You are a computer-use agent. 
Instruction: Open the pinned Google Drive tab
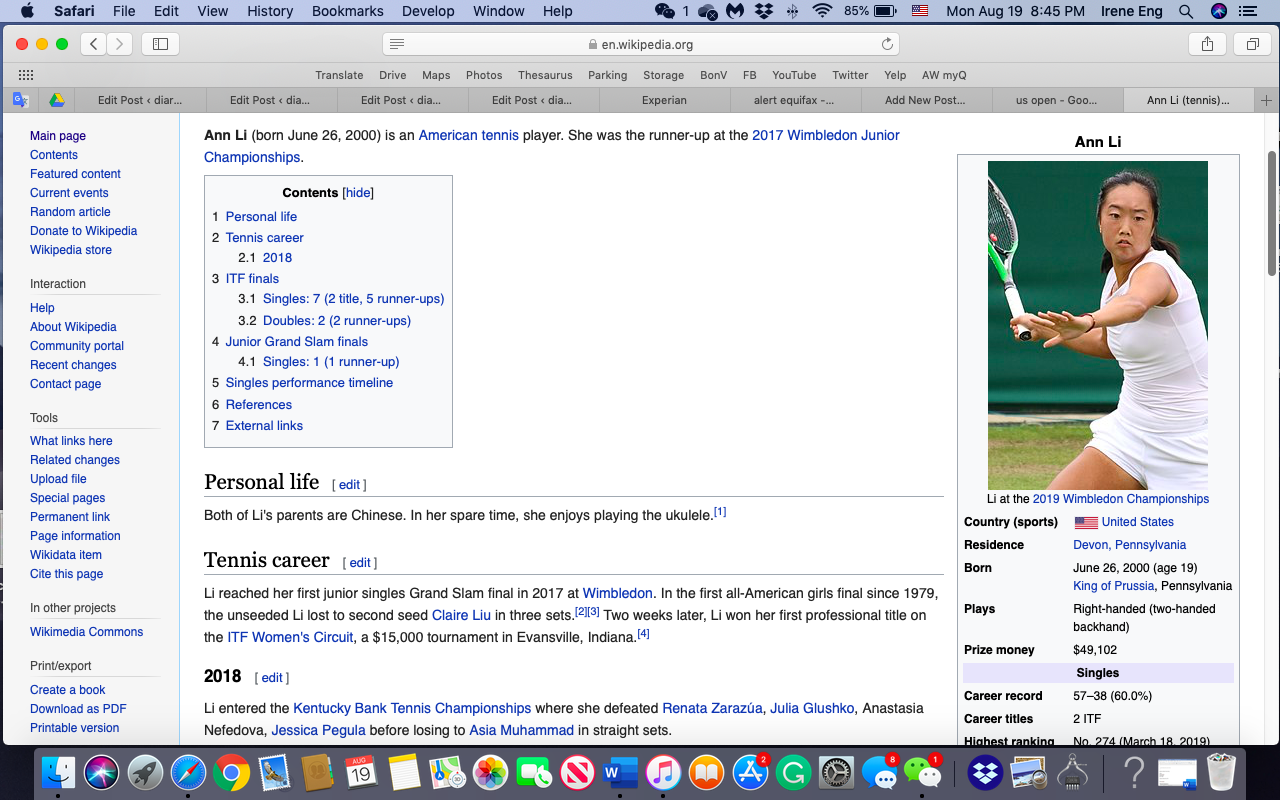58,100
